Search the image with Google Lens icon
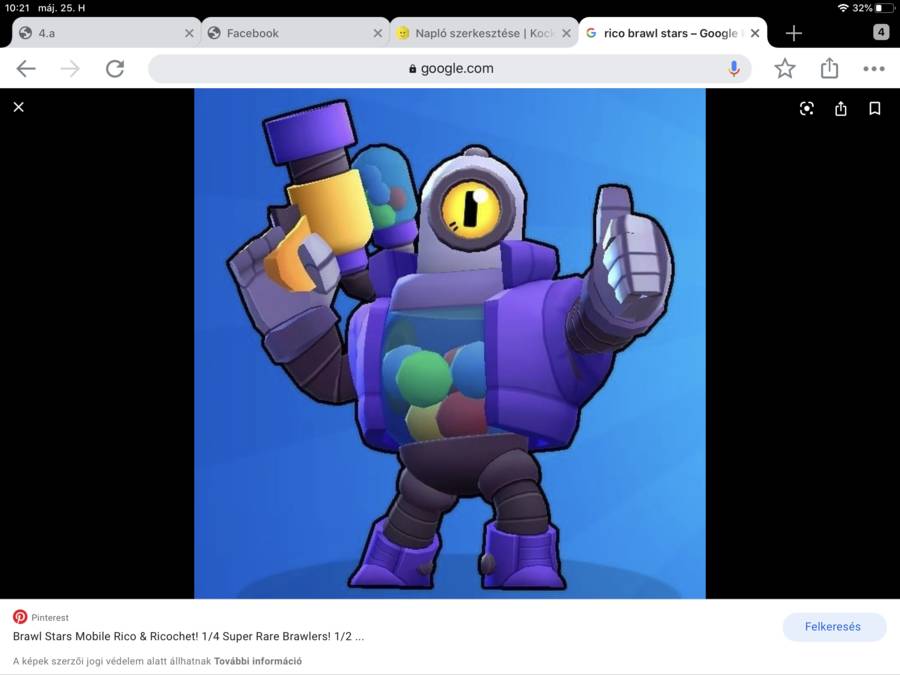The height and width of the screenshot is (675, 900). click(x=806, y=108)
